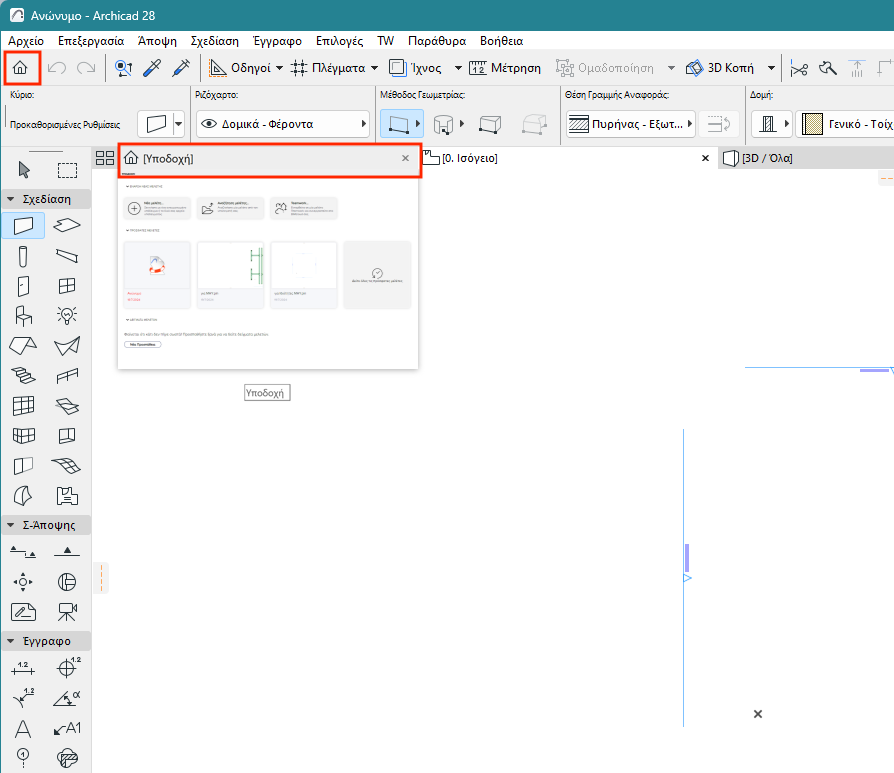Select the Stair tool
Image resolution: width=894 pixels, height=773 pixels.
pyautogui.click(x=23, y=375)
